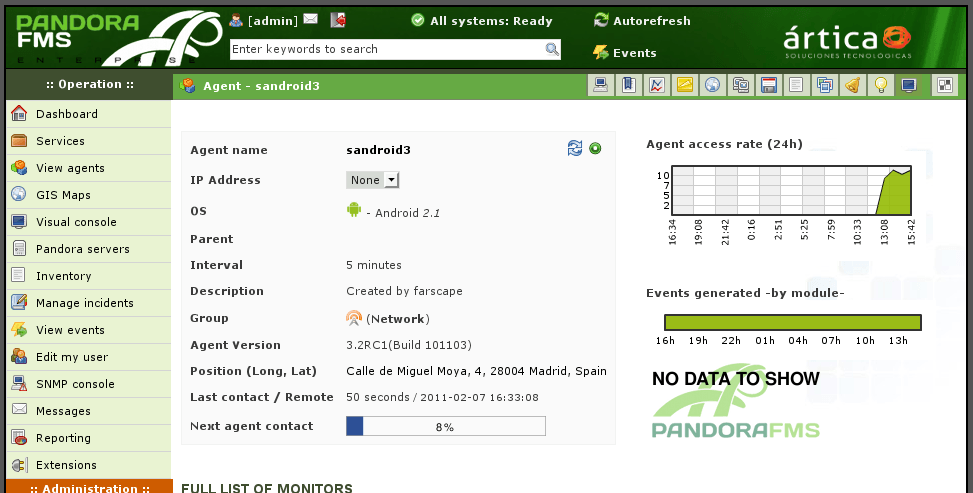
Task: Click the red logout icon in header
Action: 338,20
